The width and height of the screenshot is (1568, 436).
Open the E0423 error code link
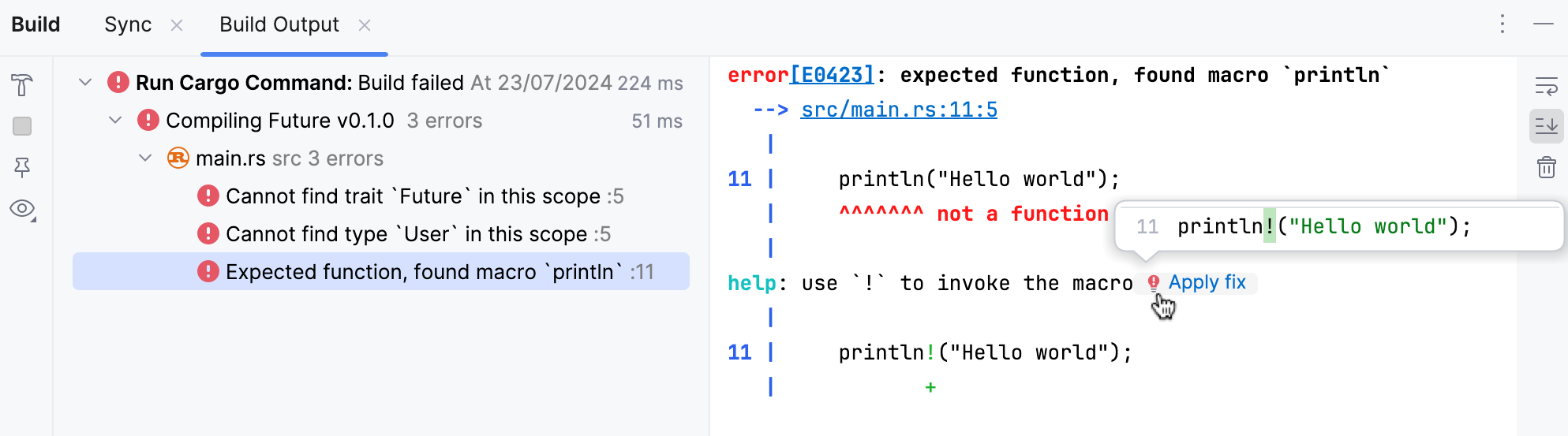832,75
